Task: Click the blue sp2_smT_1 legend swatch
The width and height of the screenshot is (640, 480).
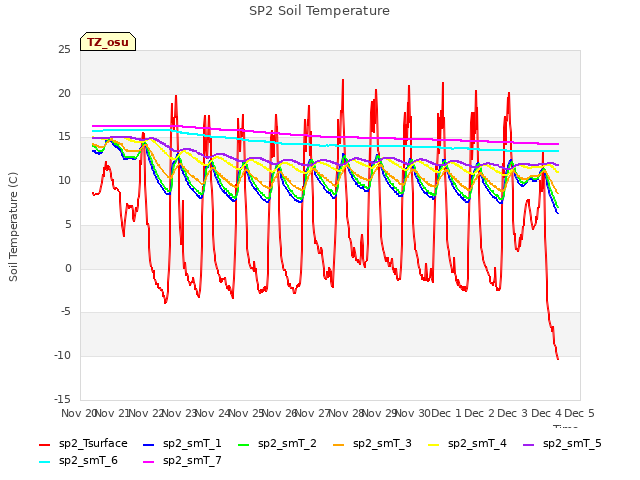Action: 149,444
